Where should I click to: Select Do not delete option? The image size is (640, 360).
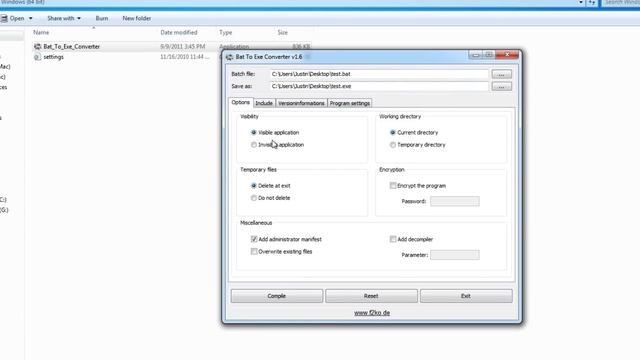pyautogui.click(x=254, y=198)
